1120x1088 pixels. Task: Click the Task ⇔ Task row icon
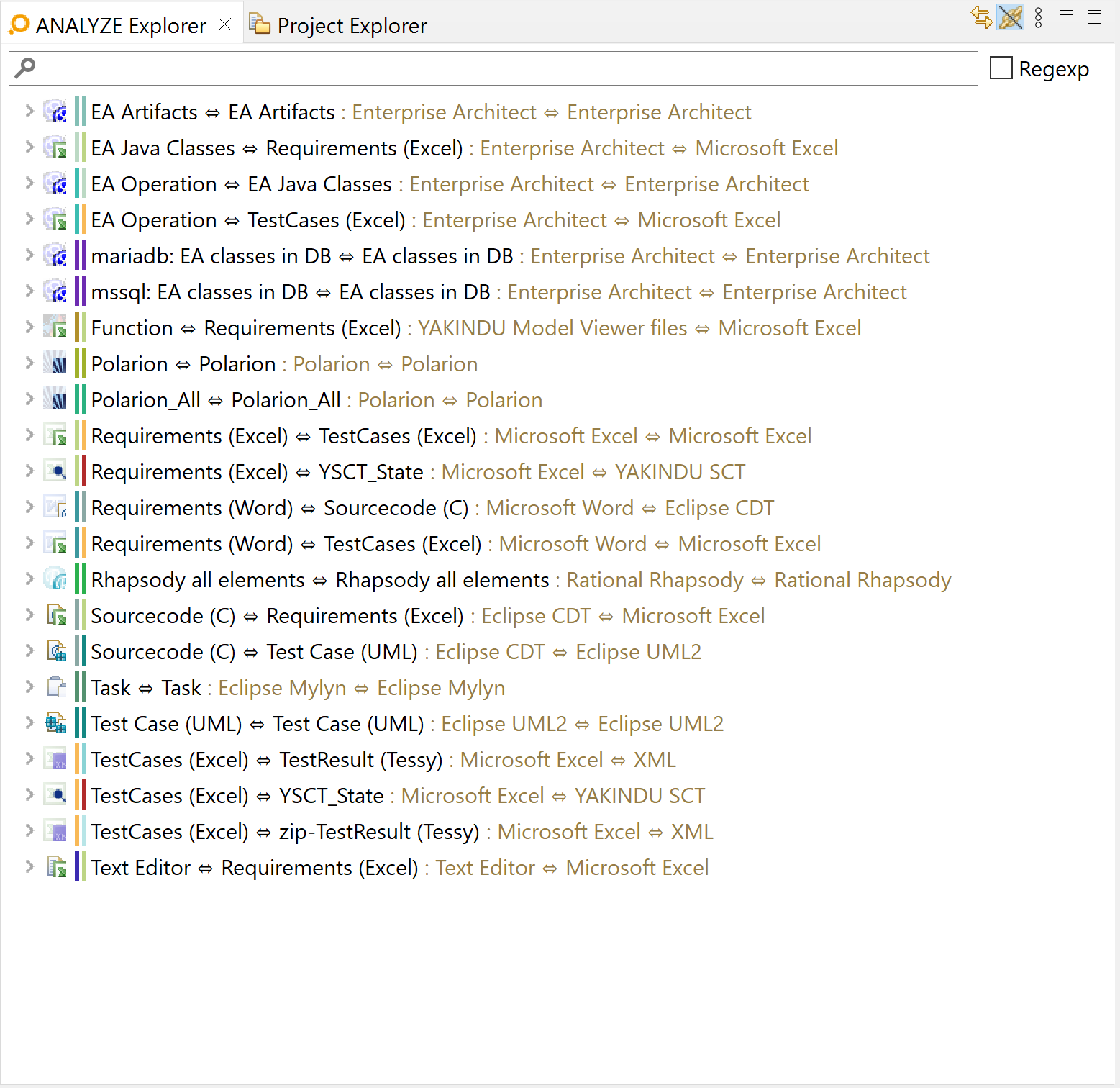(x=55, y=687)
